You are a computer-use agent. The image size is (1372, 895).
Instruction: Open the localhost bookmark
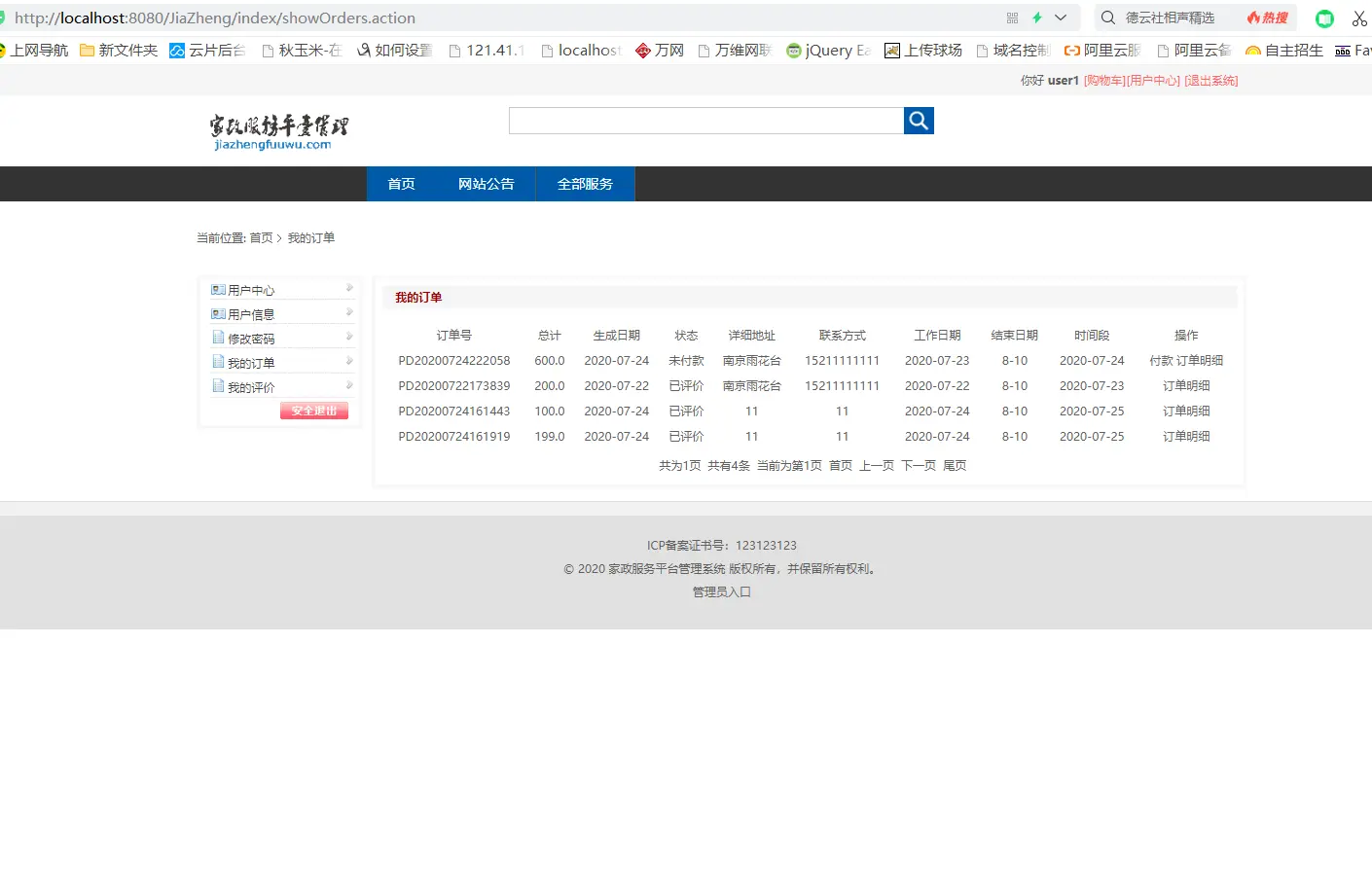[581, 50]
